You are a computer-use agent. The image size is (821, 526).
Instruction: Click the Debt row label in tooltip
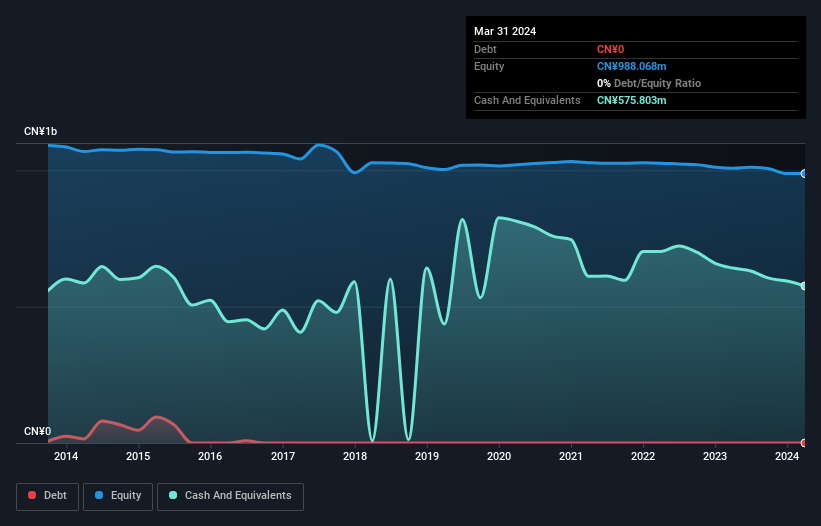(485, 49)
